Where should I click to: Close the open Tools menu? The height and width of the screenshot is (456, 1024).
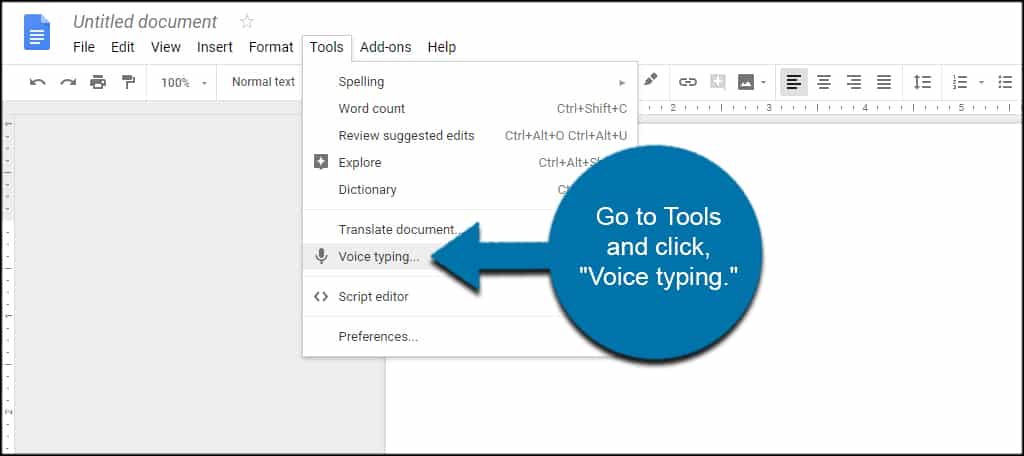tap(327, 47)
